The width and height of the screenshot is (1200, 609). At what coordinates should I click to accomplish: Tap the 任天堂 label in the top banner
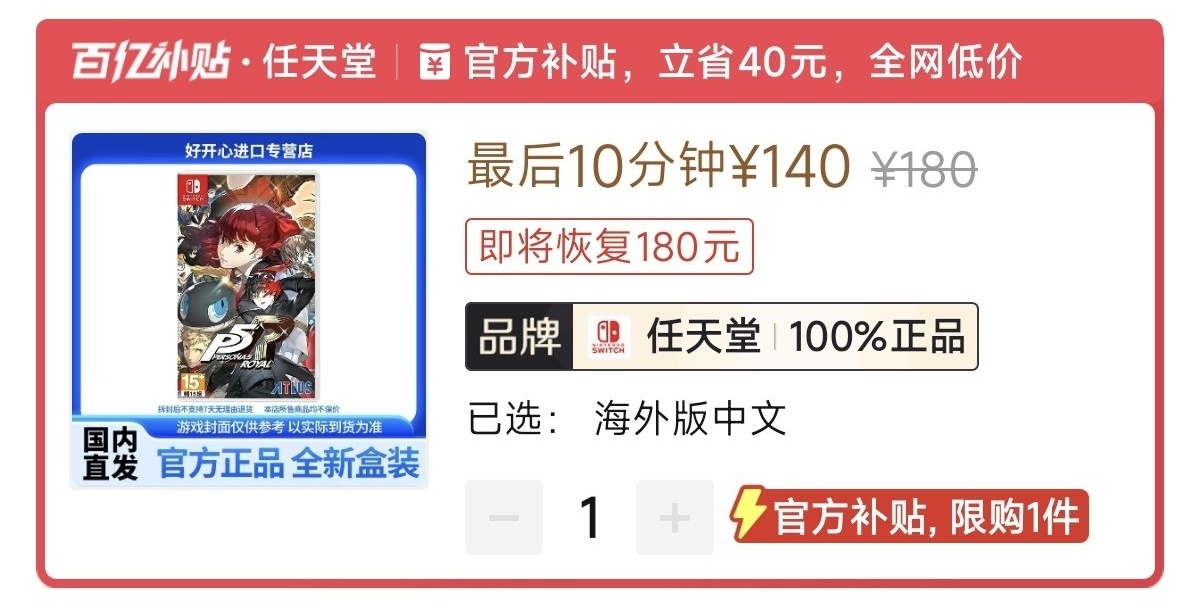coord(320,62)
